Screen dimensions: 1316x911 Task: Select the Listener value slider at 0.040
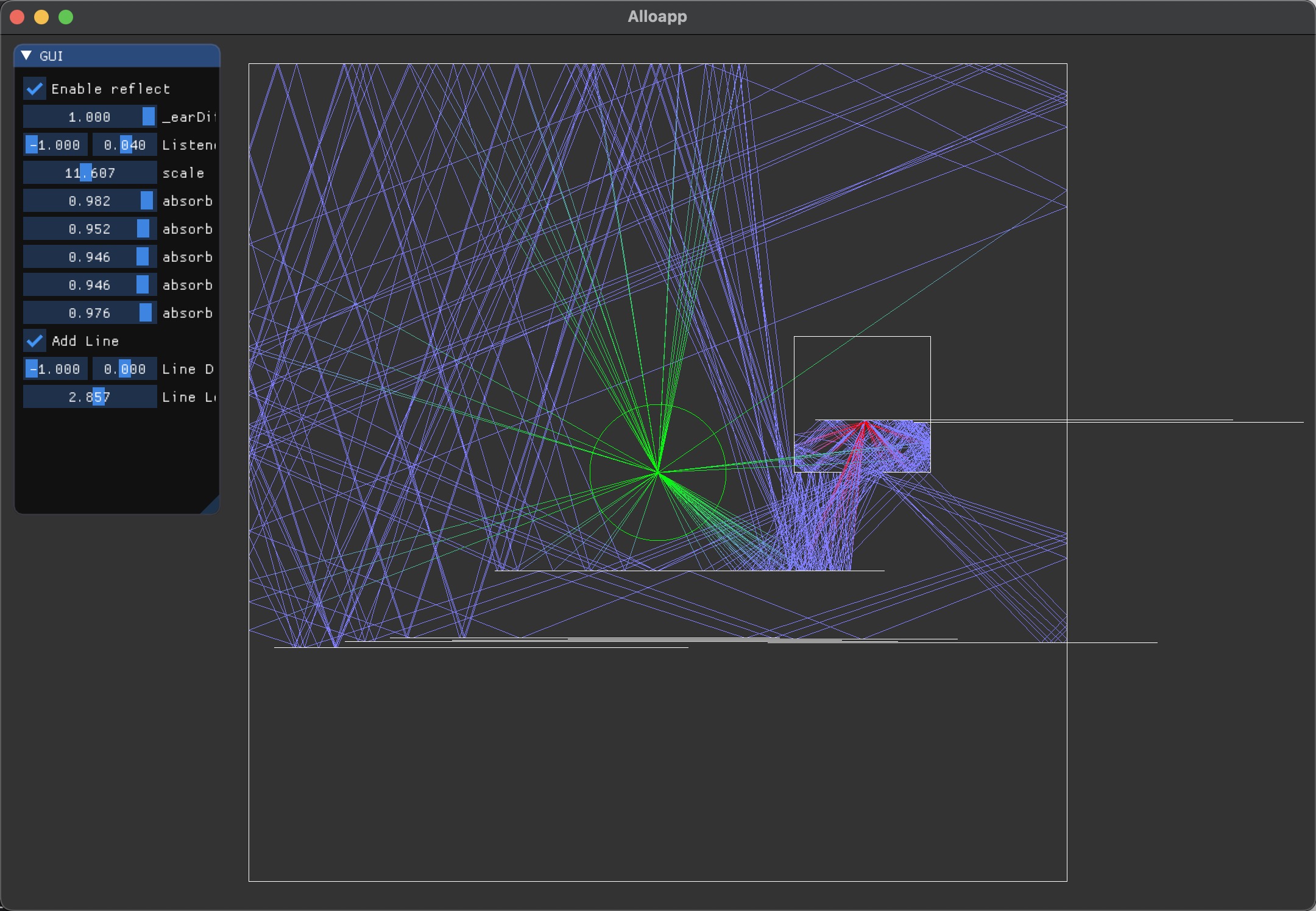(x=124, y=144)
